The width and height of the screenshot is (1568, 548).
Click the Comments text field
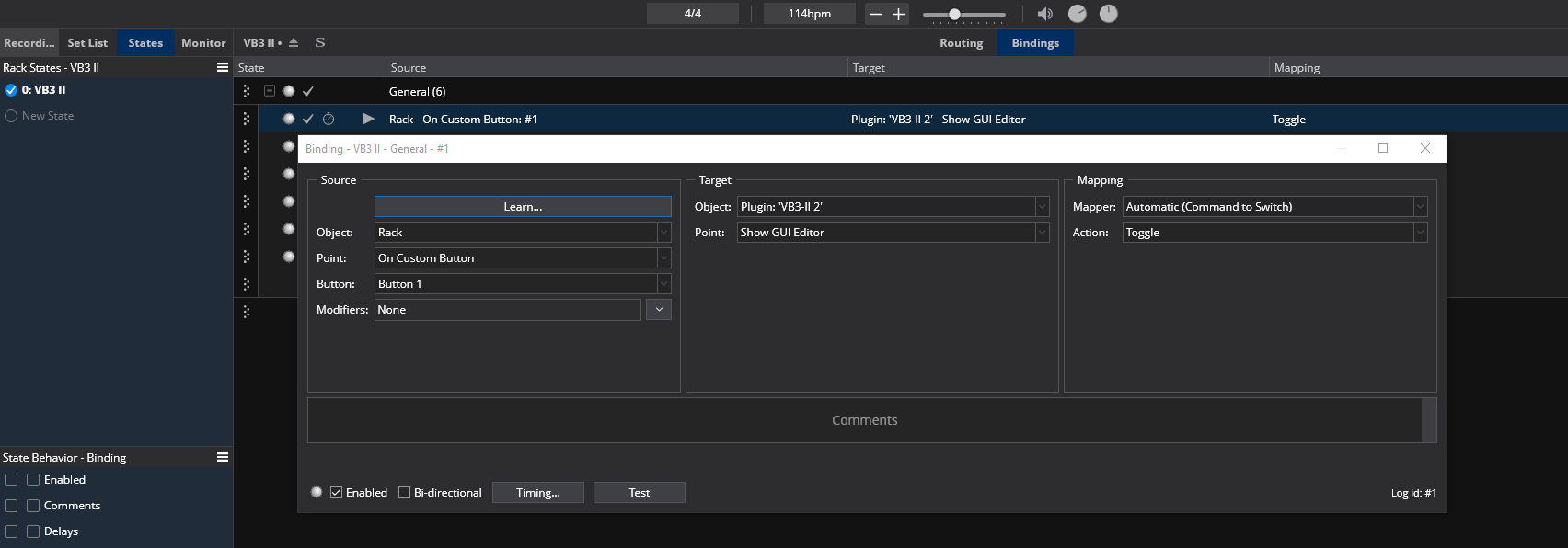click(865, 420)
